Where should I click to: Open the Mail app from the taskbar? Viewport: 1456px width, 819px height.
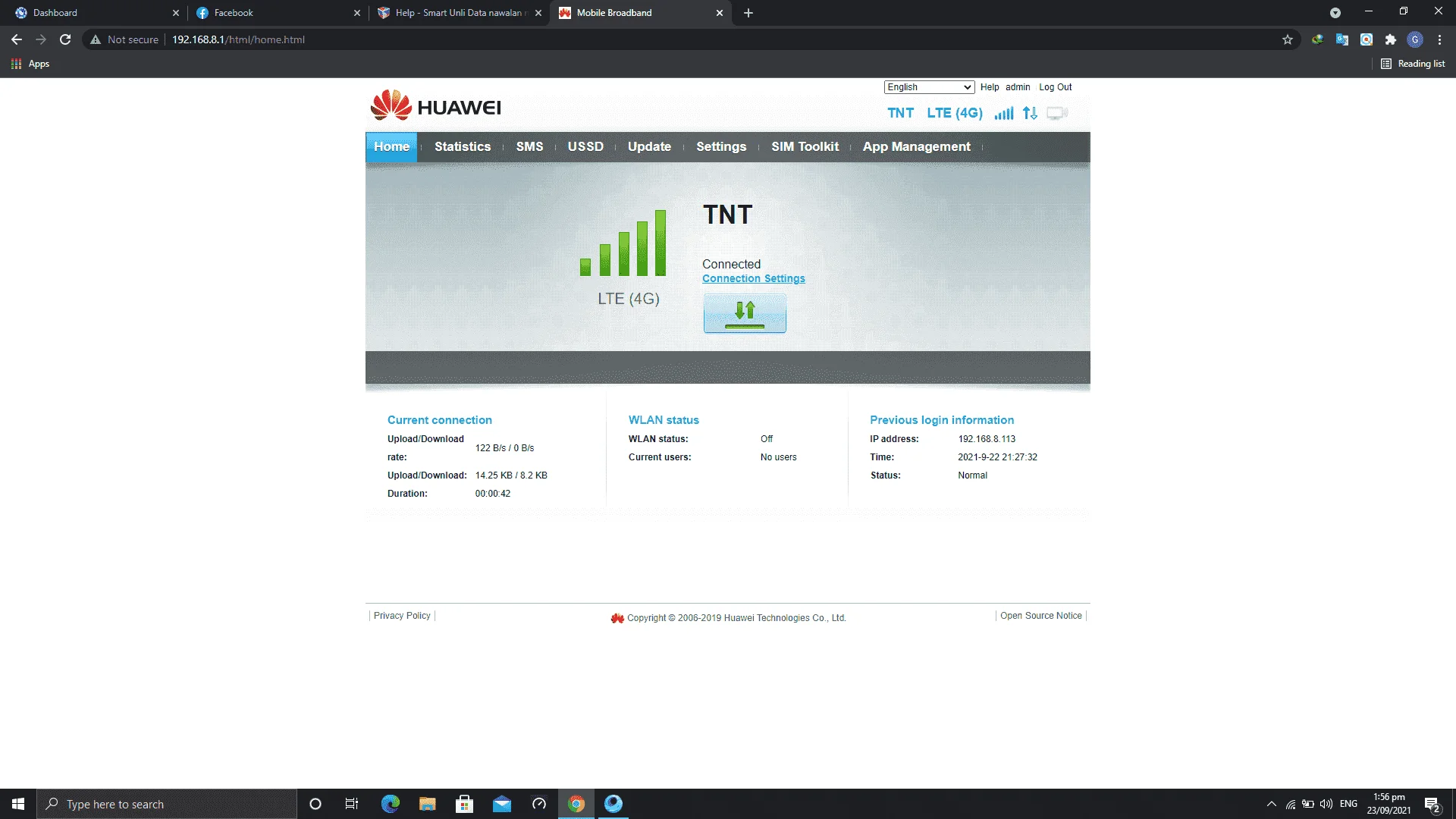[x=501, y=804]
